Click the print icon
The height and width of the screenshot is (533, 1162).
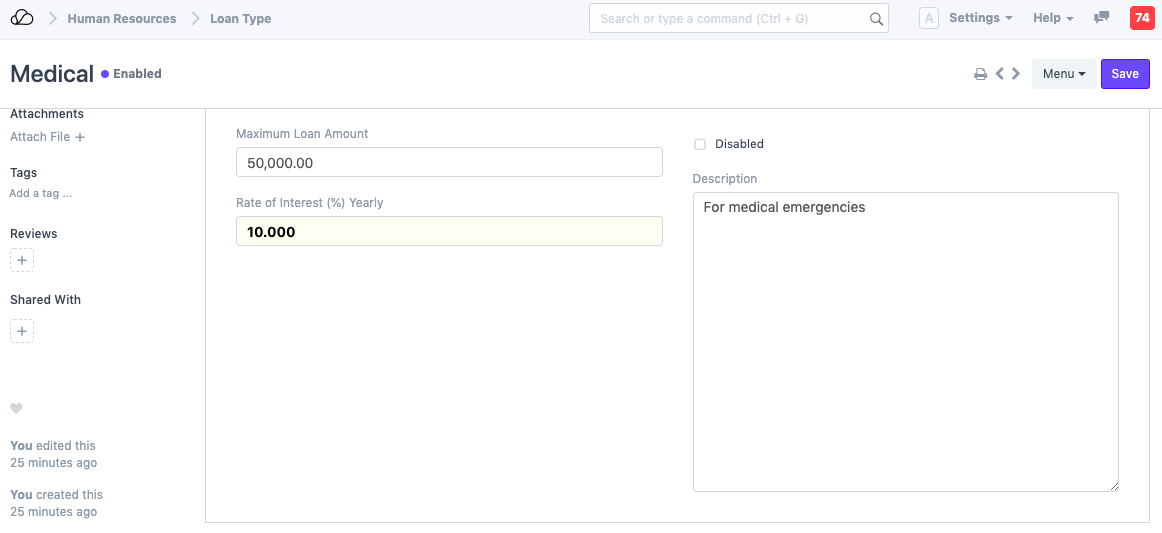pyautogui.click(x=980, y=74)
